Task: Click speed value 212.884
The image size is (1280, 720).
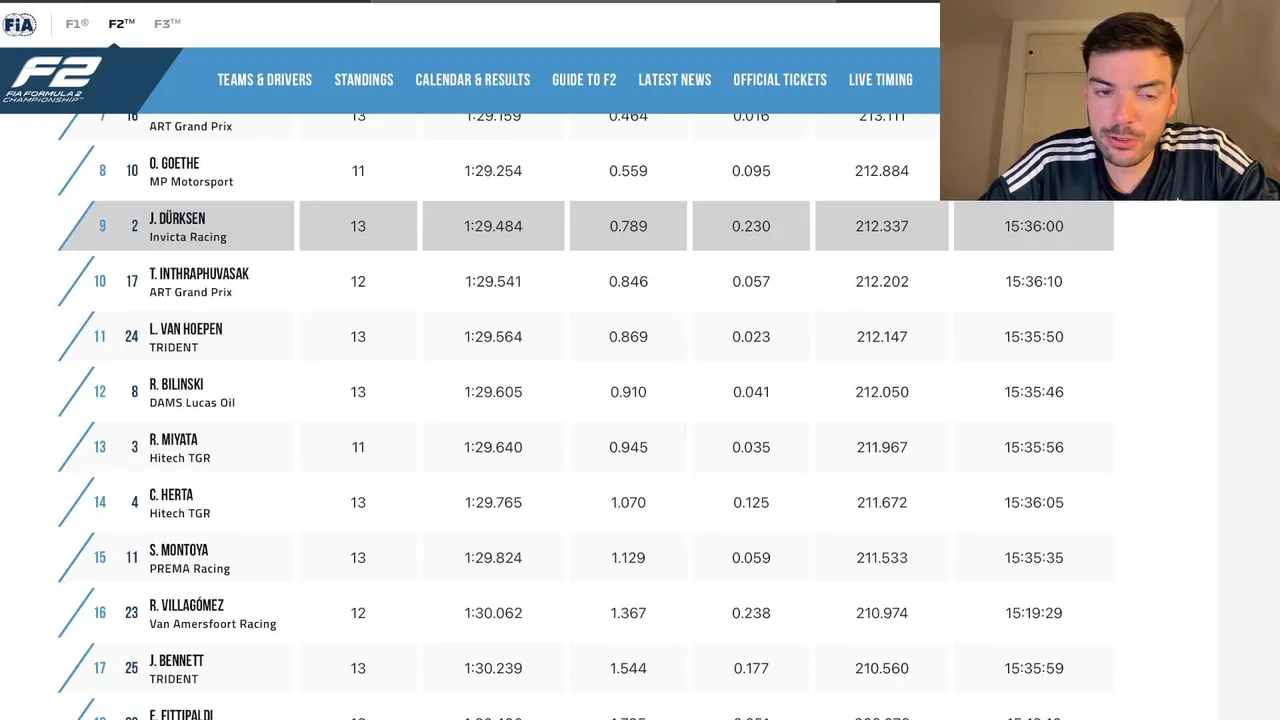Action: click(882, 171)
